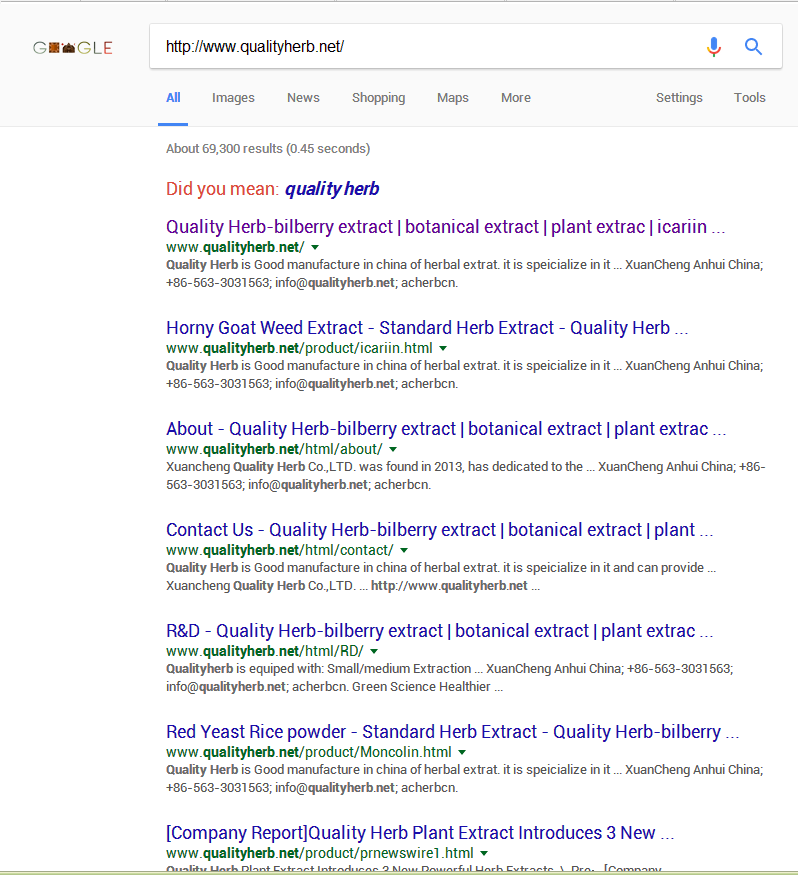Expand dropdown arrow for product/Moncolin.html
798x875 pixels.
pyautogui.click(x=462, y=752)
